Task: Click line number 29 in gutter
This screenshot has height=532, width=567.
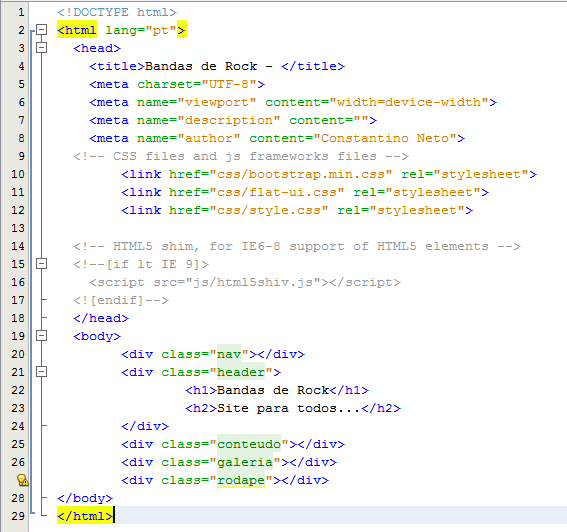Action: point(18,516)
